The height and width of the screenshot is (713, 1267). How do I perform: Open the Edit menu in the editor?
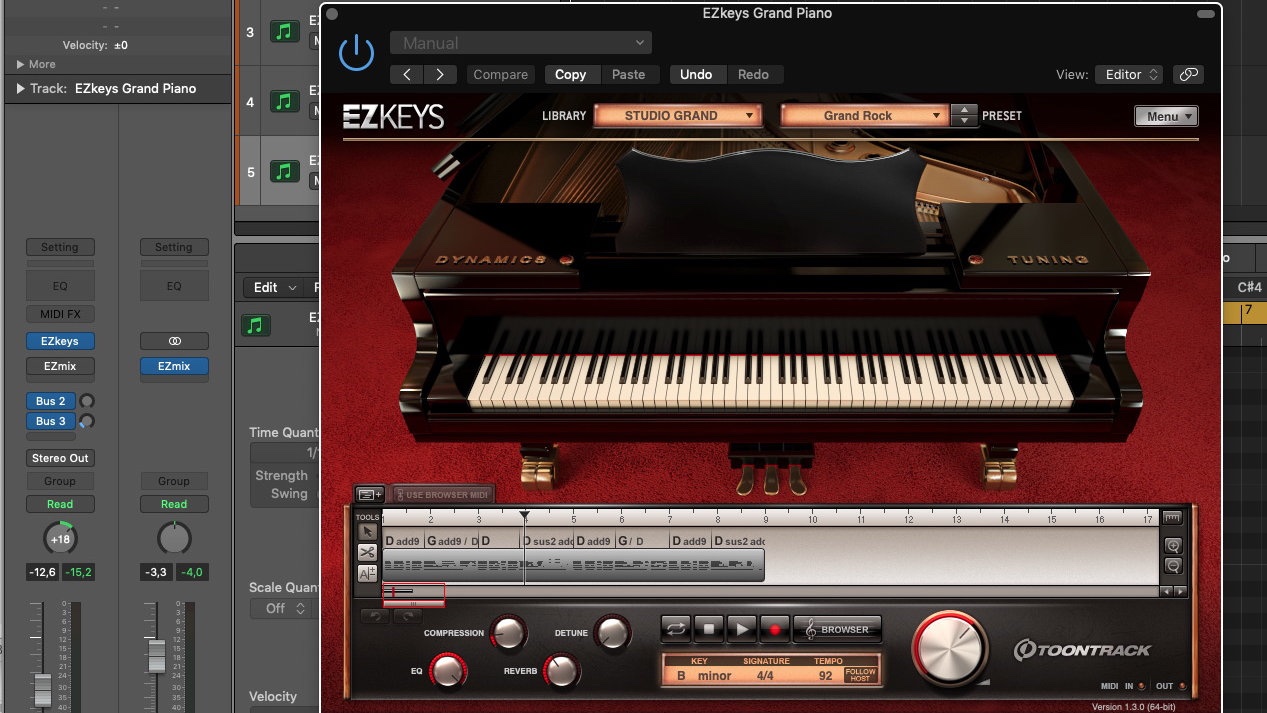272,287
